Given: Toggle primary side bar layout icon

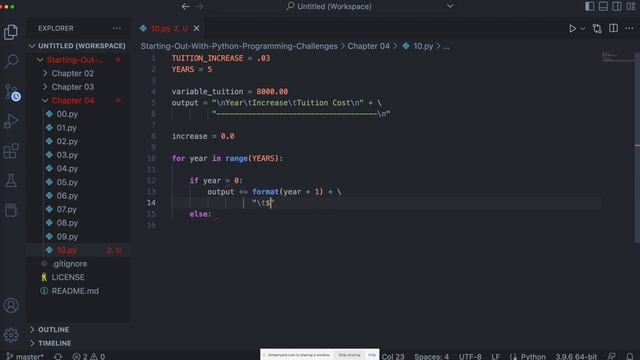Looking at the screenshot, I should click(x=589, y=6).
